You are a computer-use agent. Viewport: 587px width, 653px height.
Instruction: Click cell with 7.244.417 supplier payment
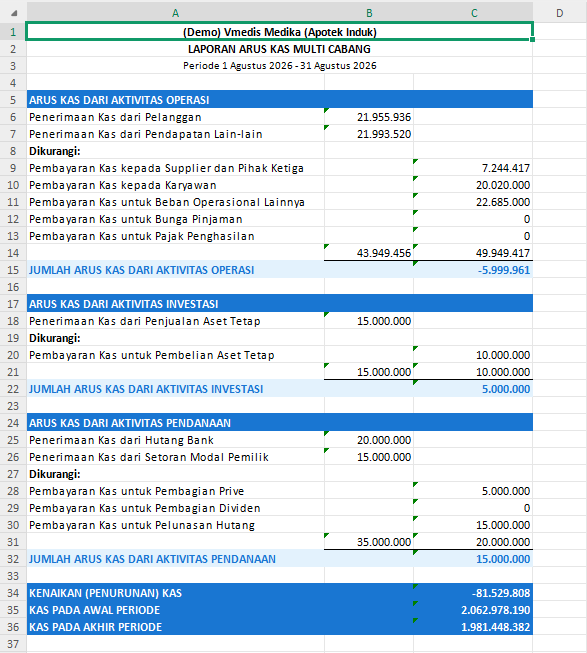tap(473, 168)
